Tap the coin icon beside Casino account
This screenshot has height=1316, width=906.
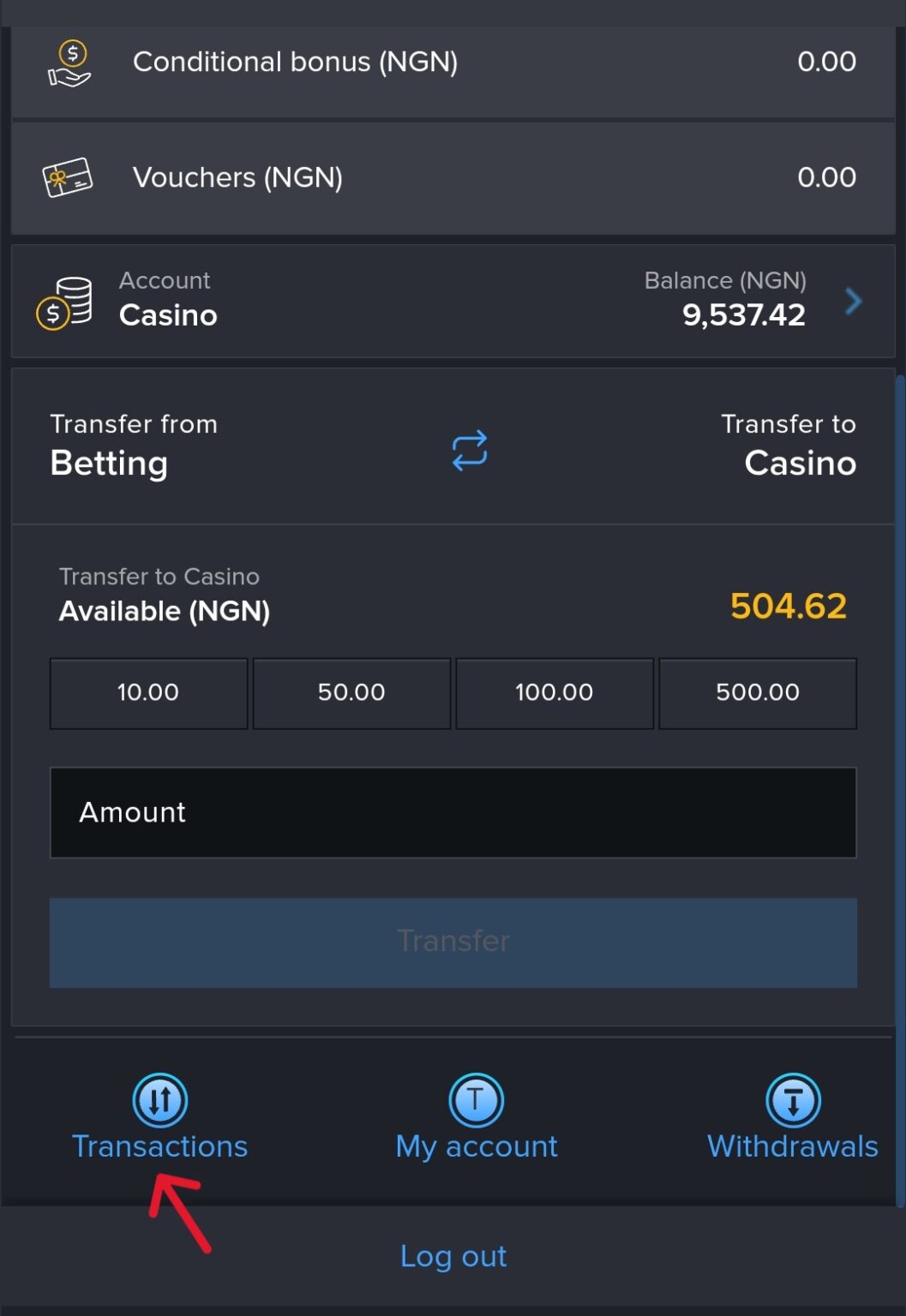pos(51,312)
